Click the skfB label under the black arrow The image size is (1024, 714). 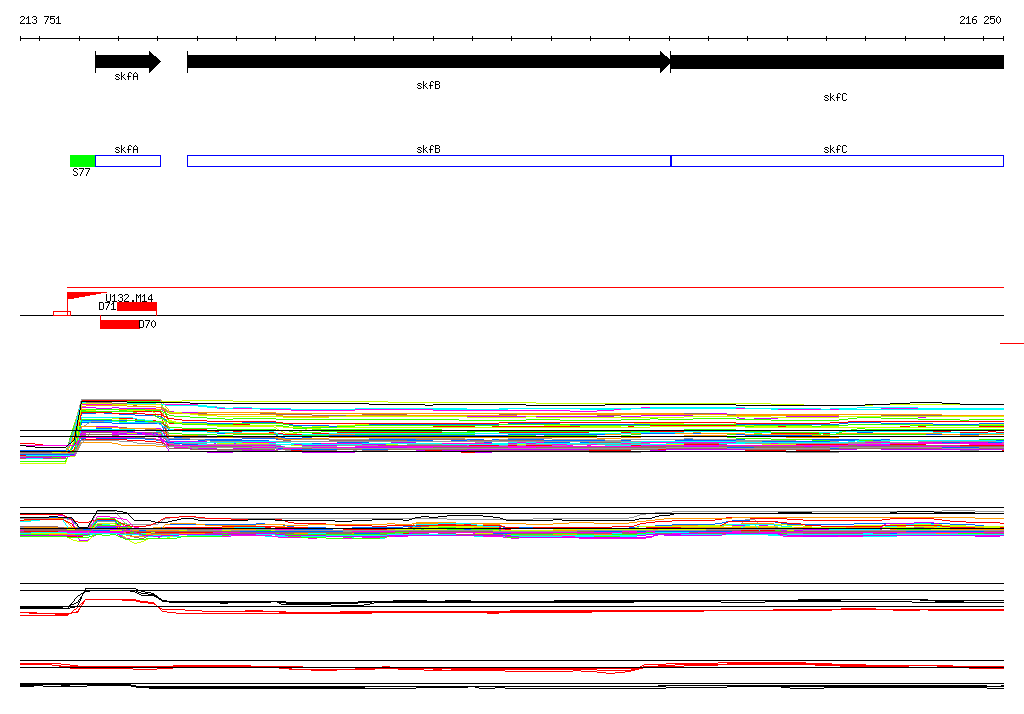coord(428,86)
